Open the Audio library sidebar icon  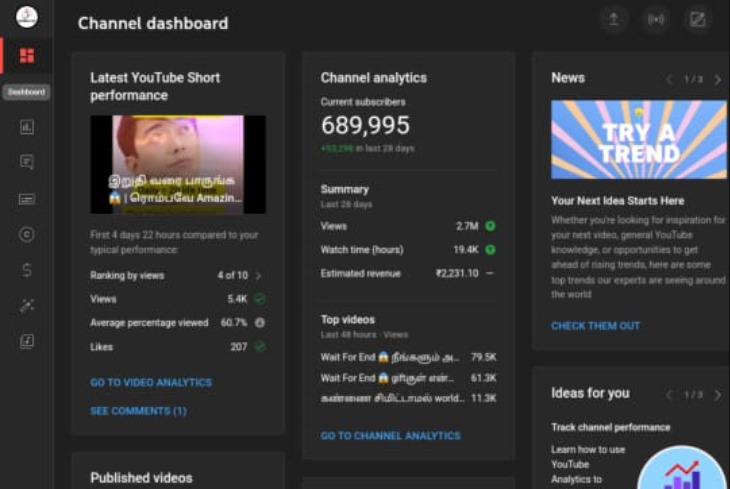click(x=27, y=341)
